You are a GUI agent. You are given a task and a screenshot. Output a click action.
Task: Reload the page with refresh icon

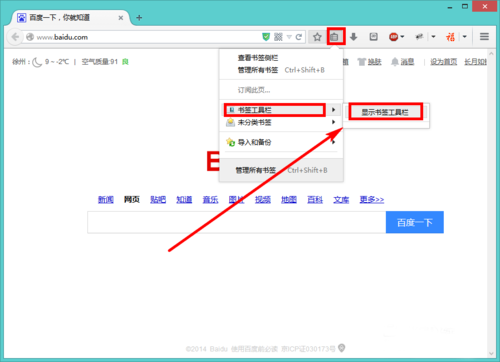coord(299,37)
